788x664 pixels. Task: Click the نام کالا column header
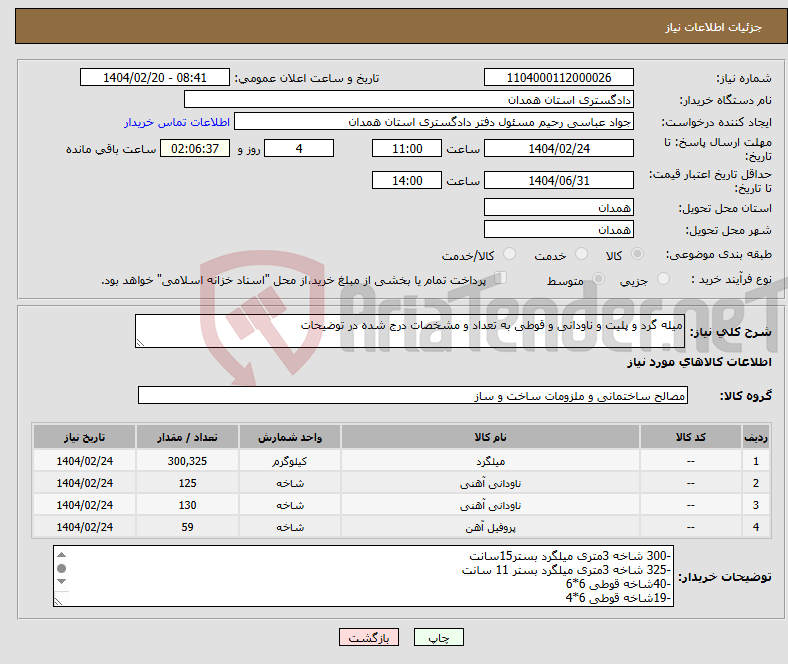click(490, 437)
